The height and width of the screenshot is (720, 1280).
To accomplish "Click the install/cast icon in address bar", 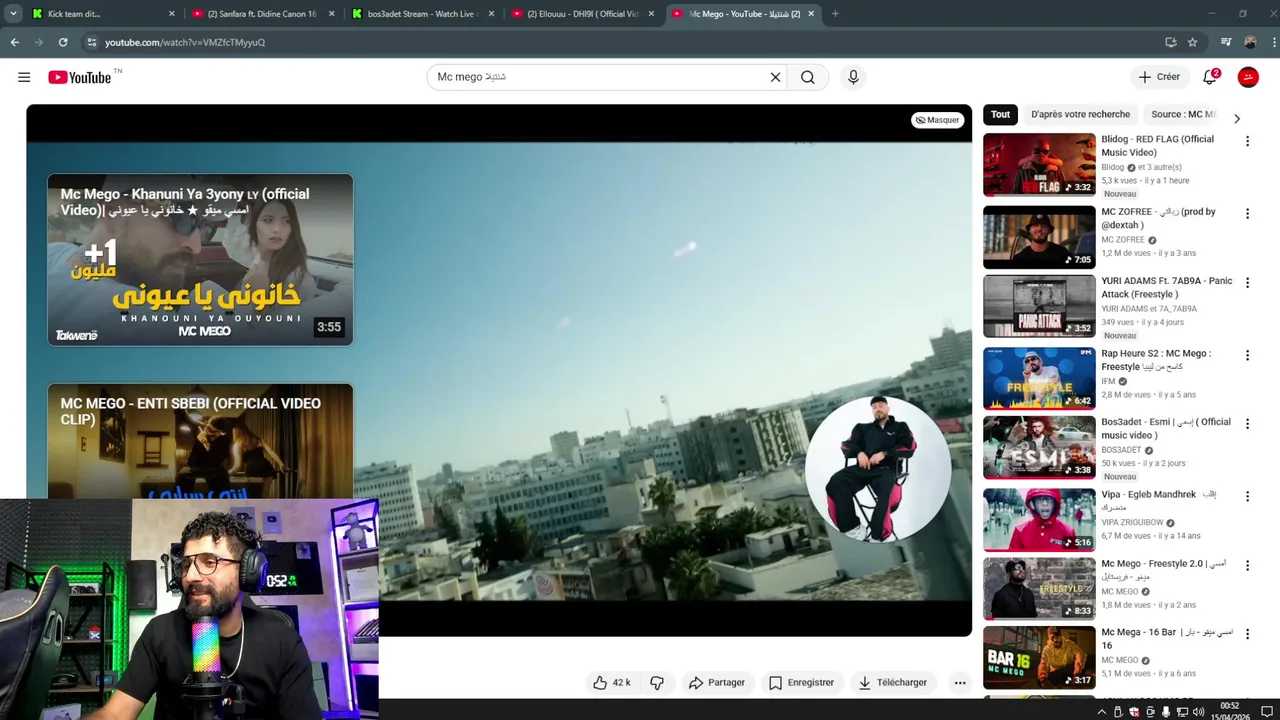I will click(x=1170, y=42).
